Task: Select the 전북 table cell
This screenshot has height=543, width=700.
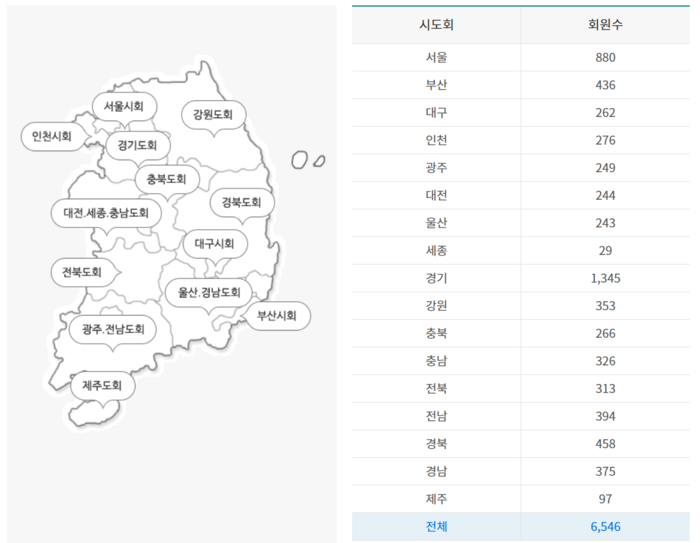Action: [436, 388]
